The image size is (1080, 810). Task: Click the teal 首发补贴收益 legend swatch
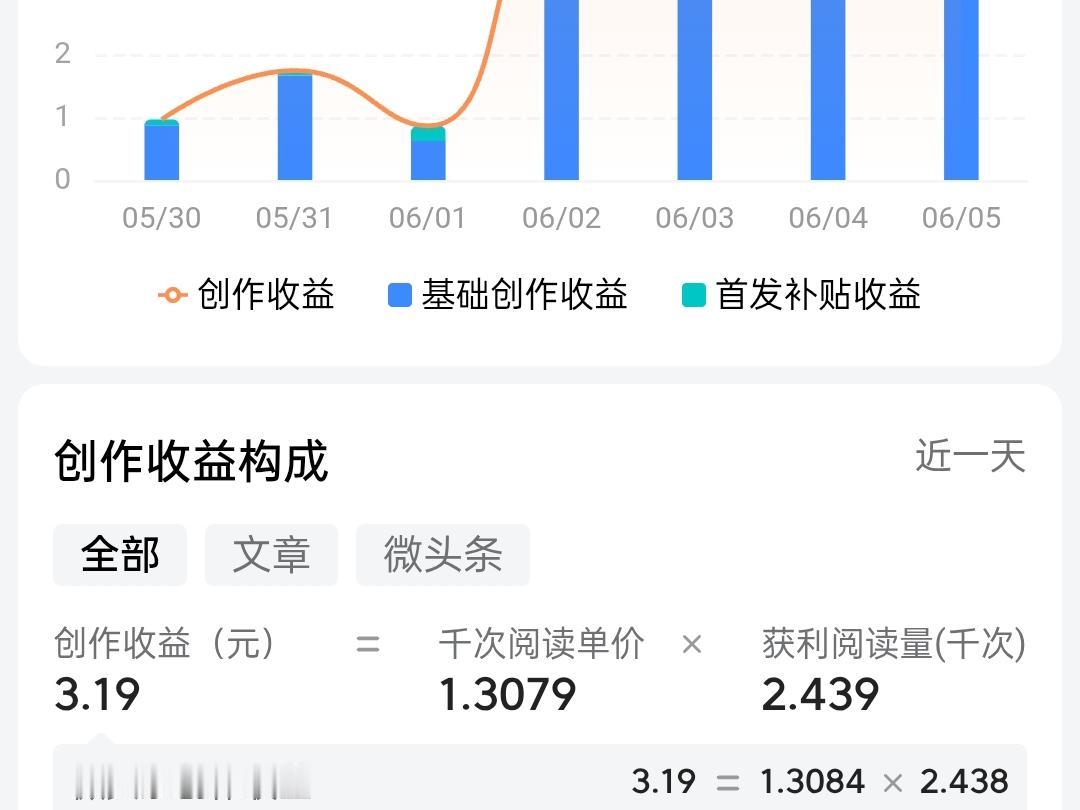tap(694, 295)
